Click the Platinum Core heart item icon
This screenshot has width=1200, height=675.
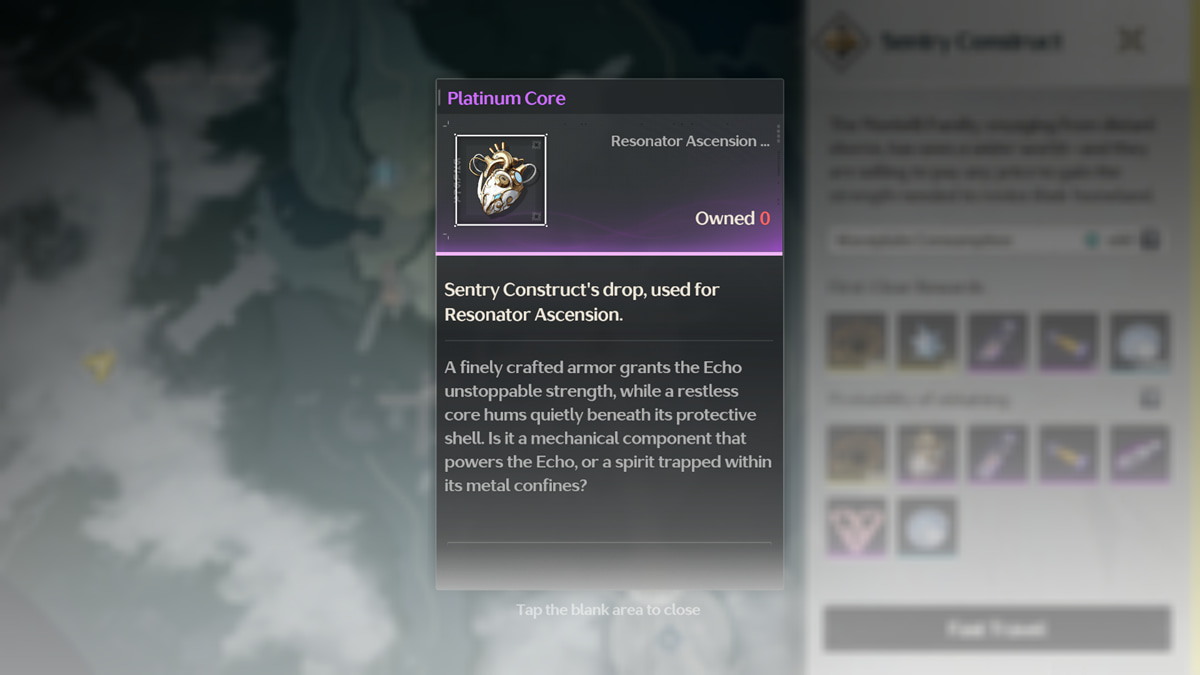[500, 180]
